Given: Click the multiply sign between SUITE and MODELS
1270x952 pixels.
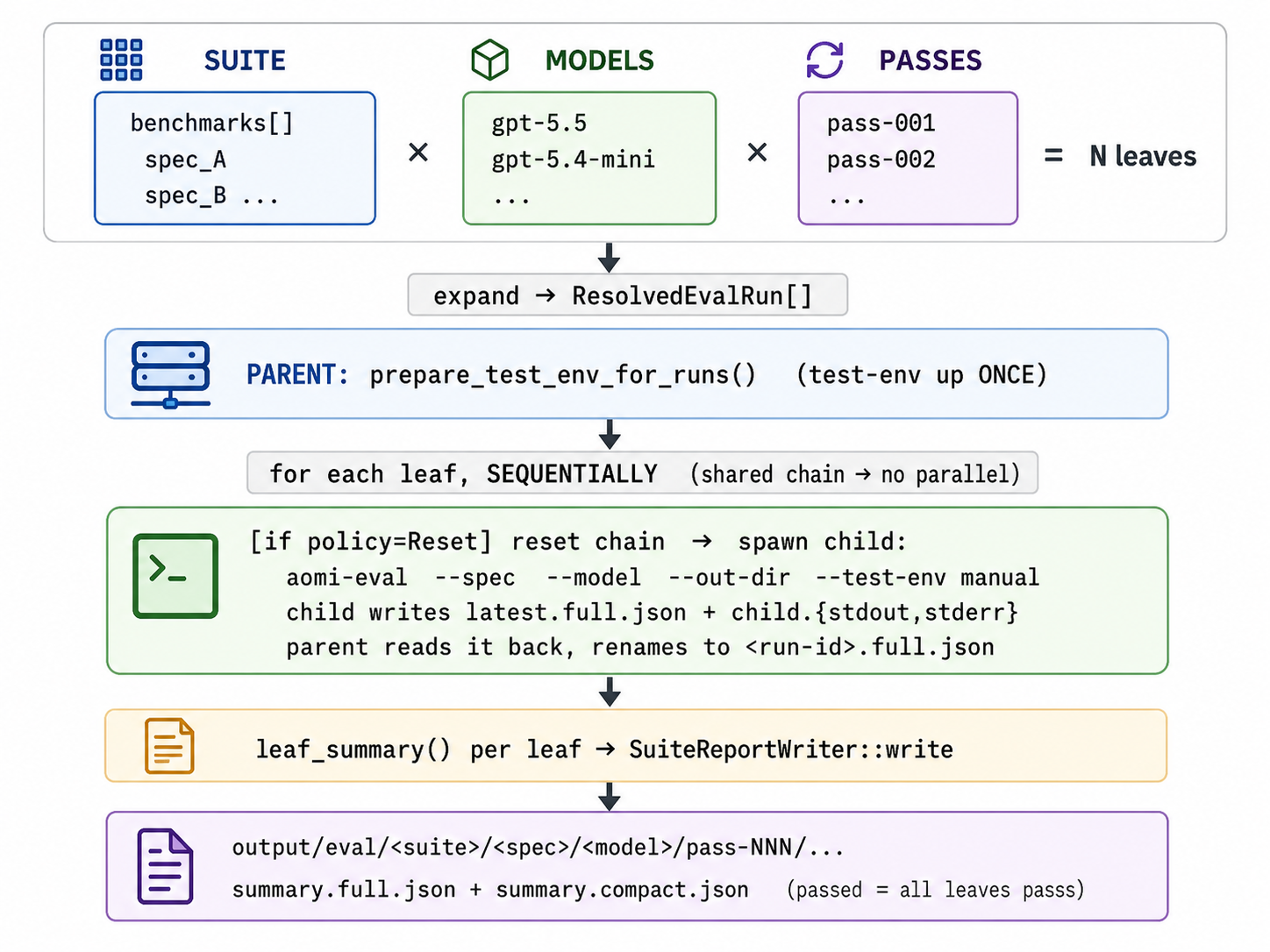Looking at the screenshot, I should [x=418, y=153].
